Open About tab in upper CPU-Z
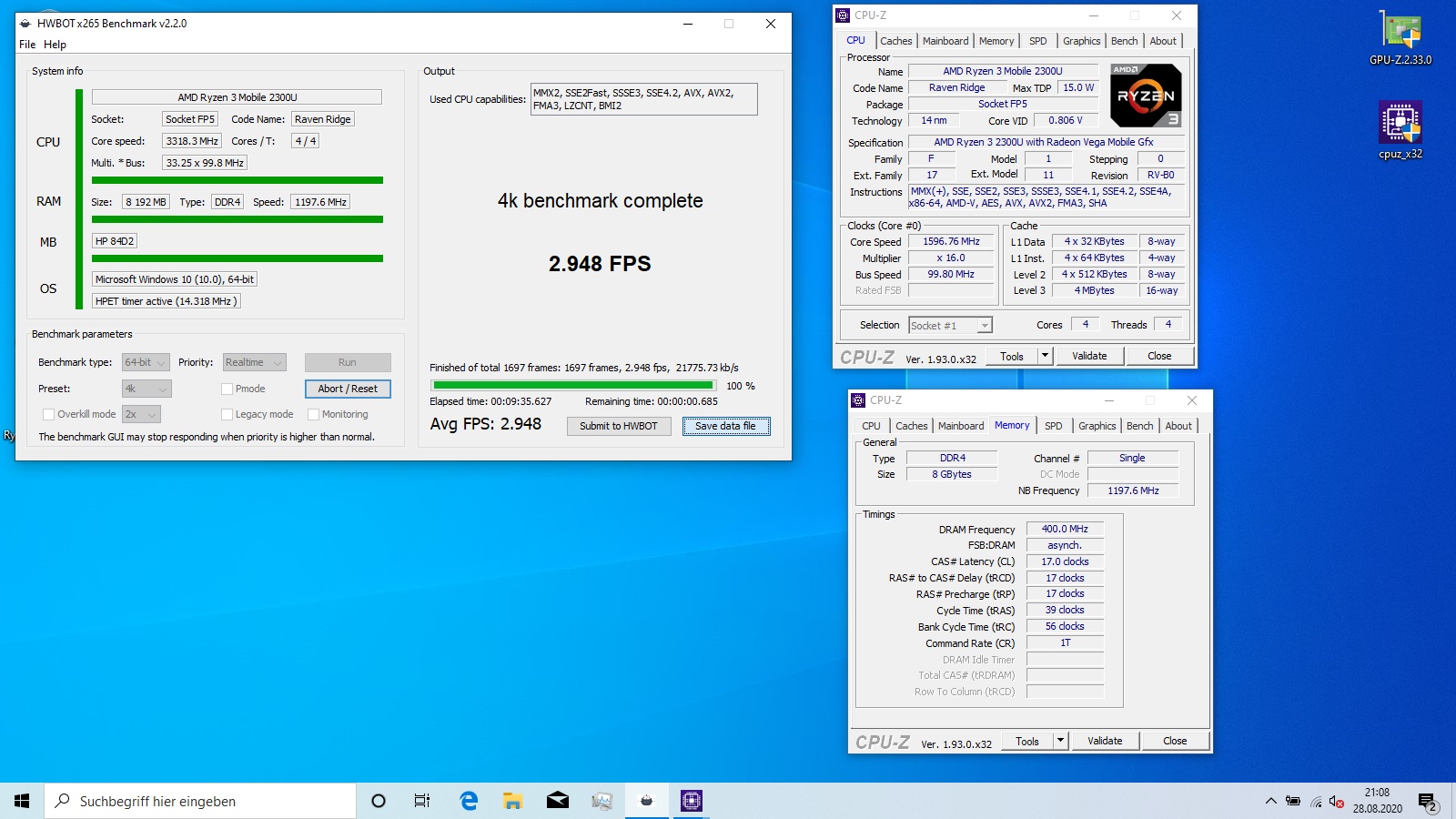The image size is (1456, 819). click(x=1163, y=41)
